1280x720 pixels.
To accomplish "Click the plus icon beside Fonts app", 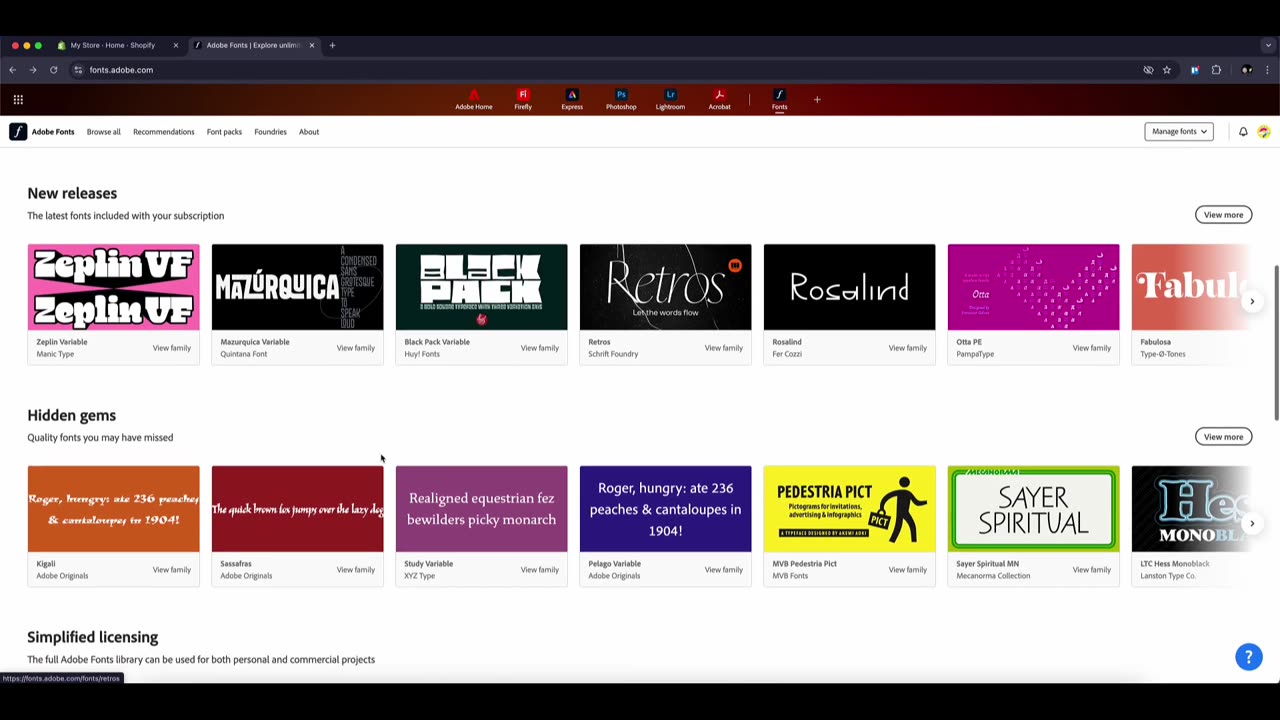I will (x=817, y=99).
